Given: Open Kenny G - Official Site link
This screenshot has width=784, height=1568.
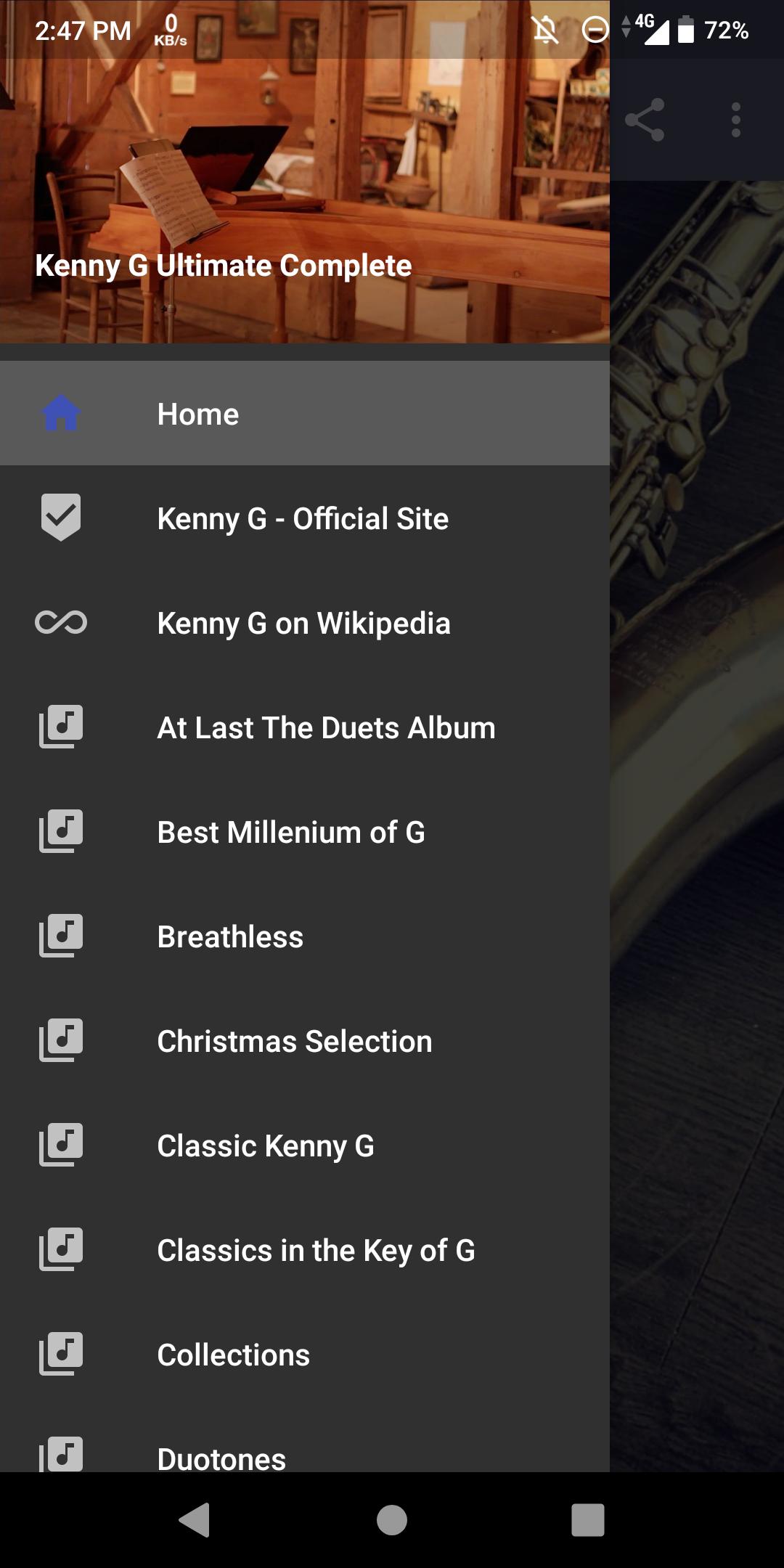Looking at the screenshot, I should point(305,518).
